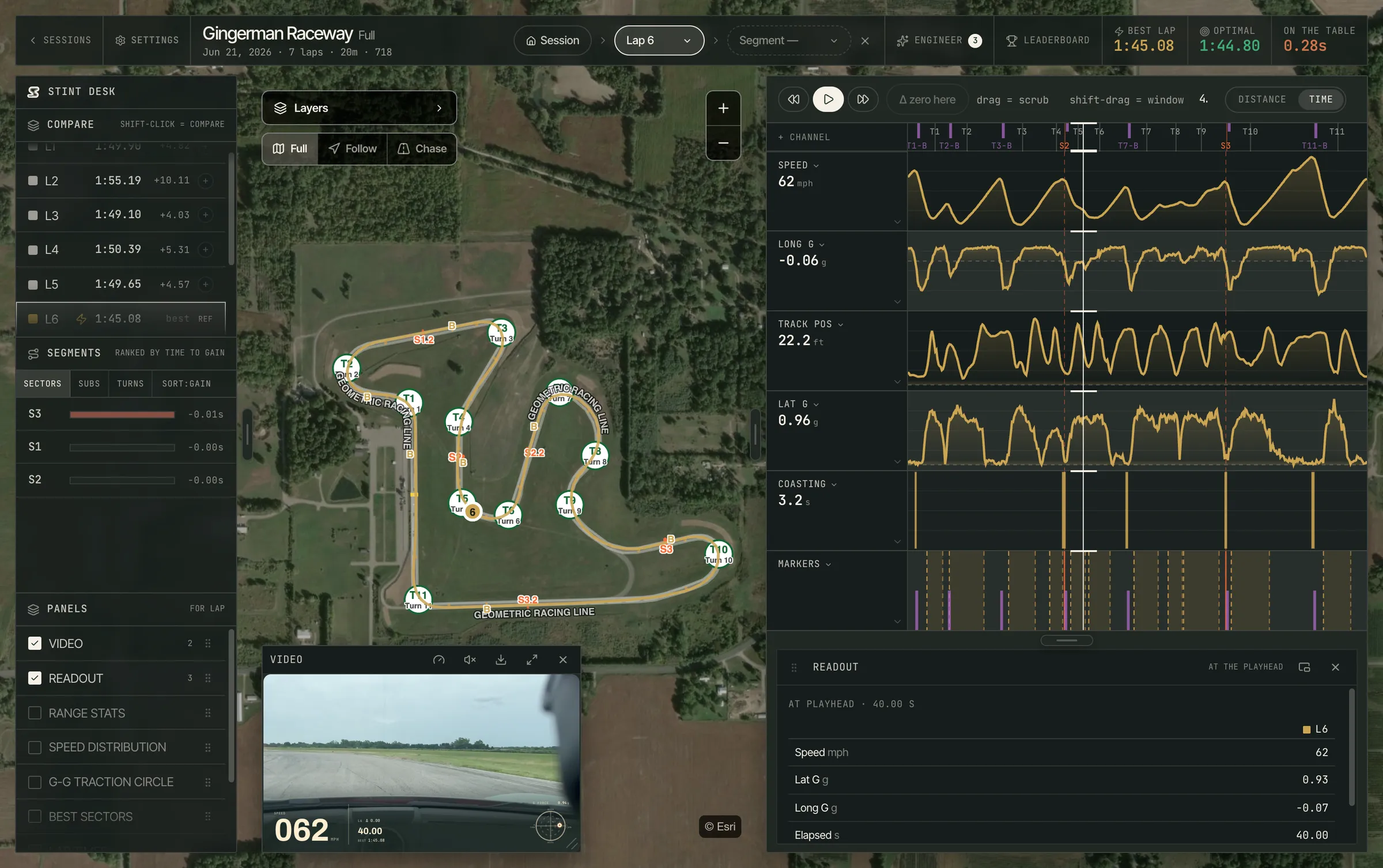
Task: Click the Turn 10 map marker
Action: tap(719, 554)
